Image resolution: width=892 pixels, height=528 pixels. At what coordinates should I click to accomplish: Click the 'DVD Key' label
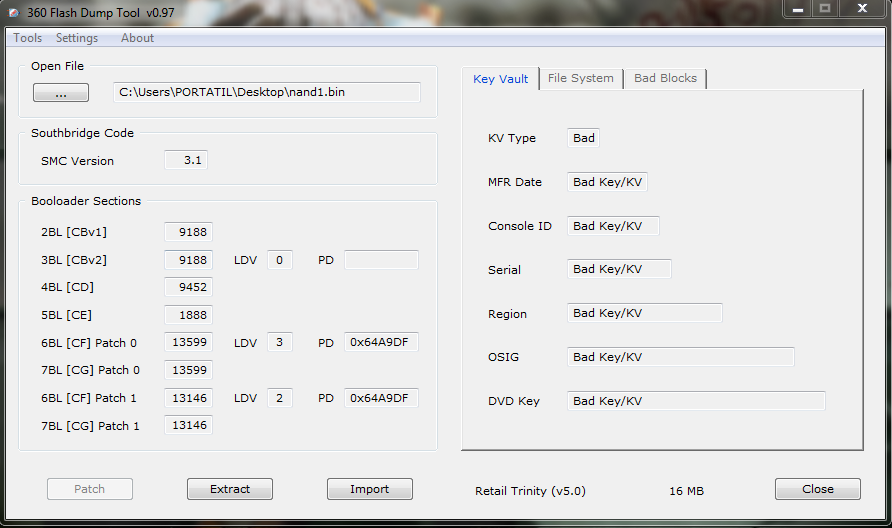(514, 401)
